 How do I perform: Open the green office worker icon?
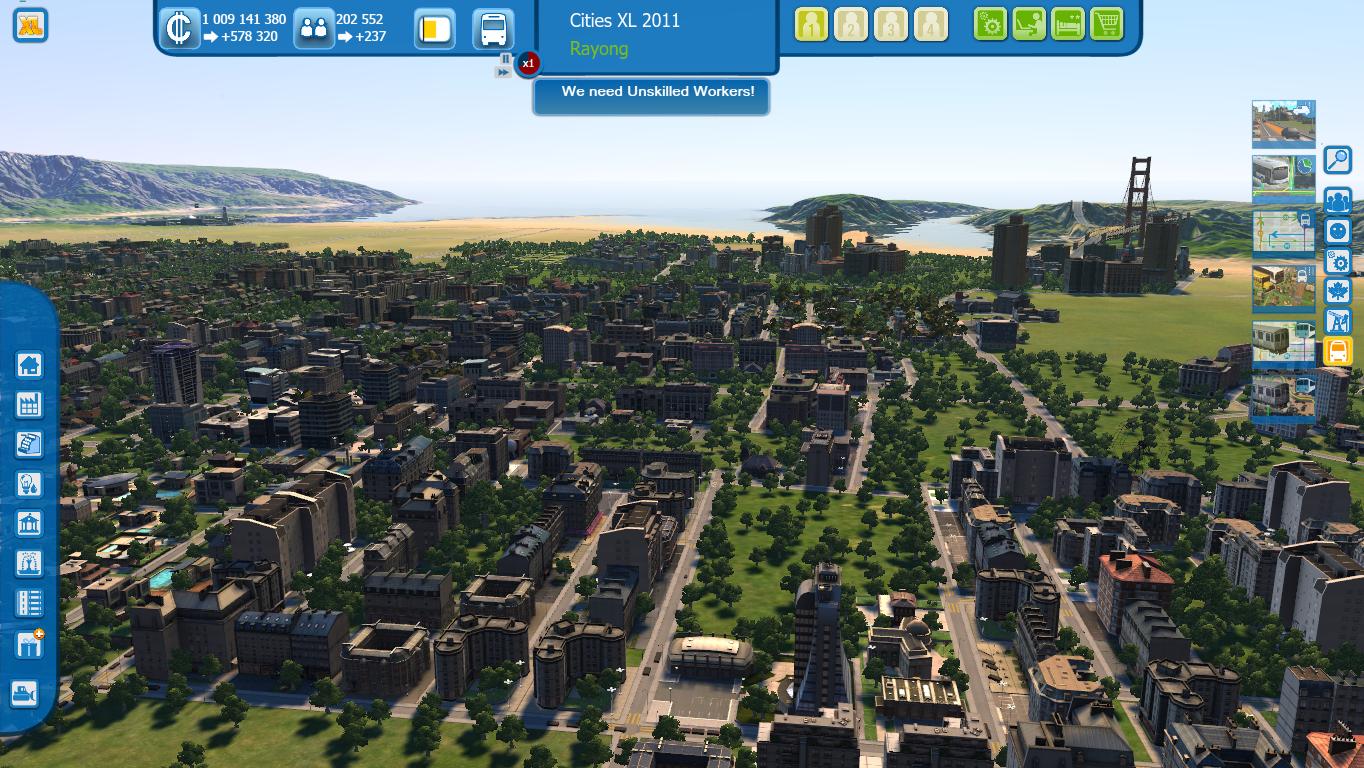pos(1029,24)
